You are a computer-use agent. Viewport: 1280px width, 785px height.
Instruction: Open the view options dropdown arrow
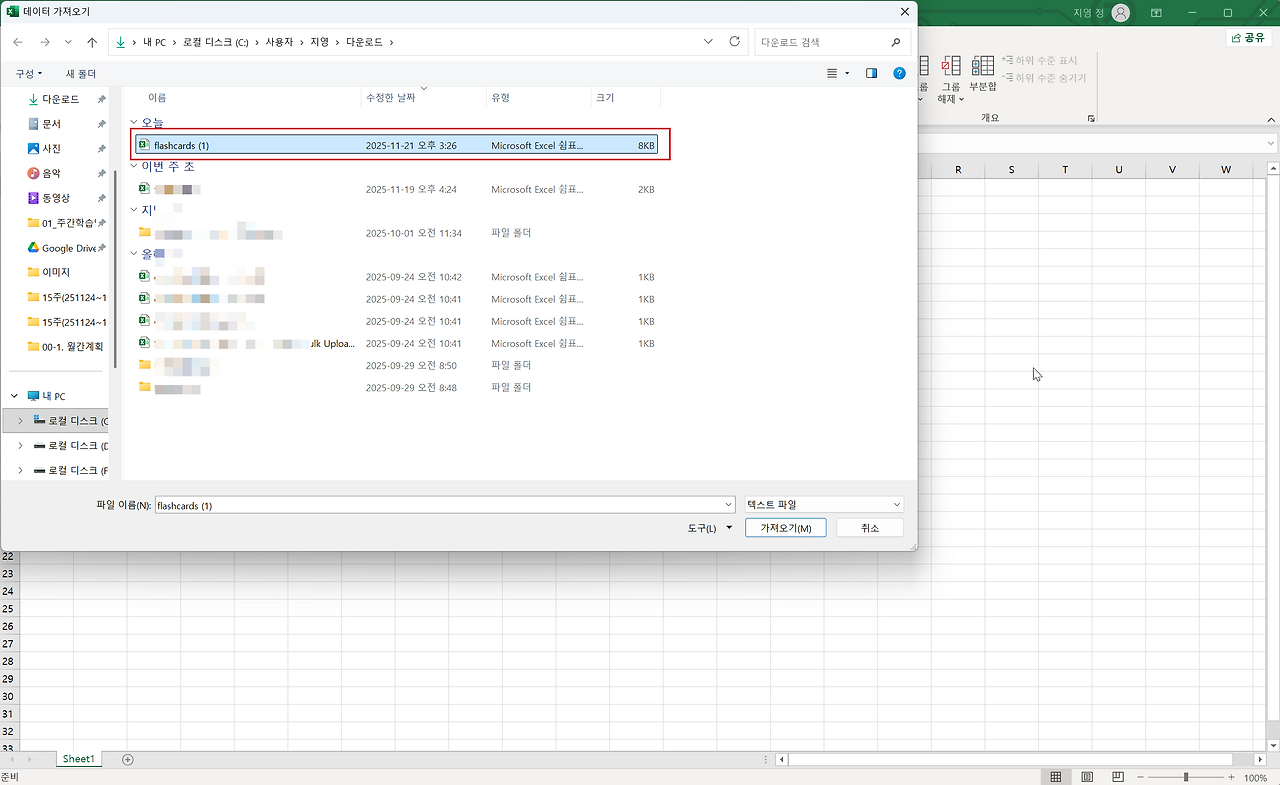point(847,73)
